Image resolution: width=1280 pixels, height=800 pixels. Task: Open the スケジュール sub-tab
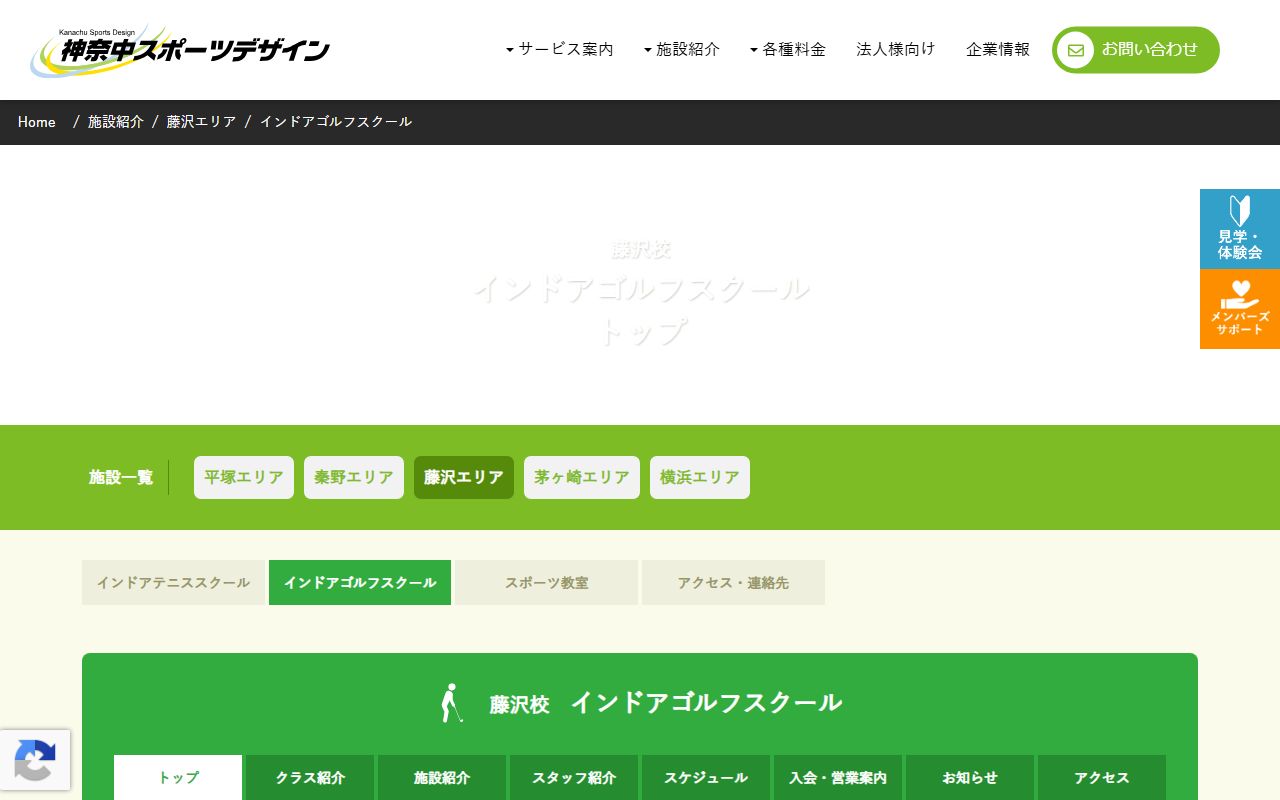(x=706, y=777)
